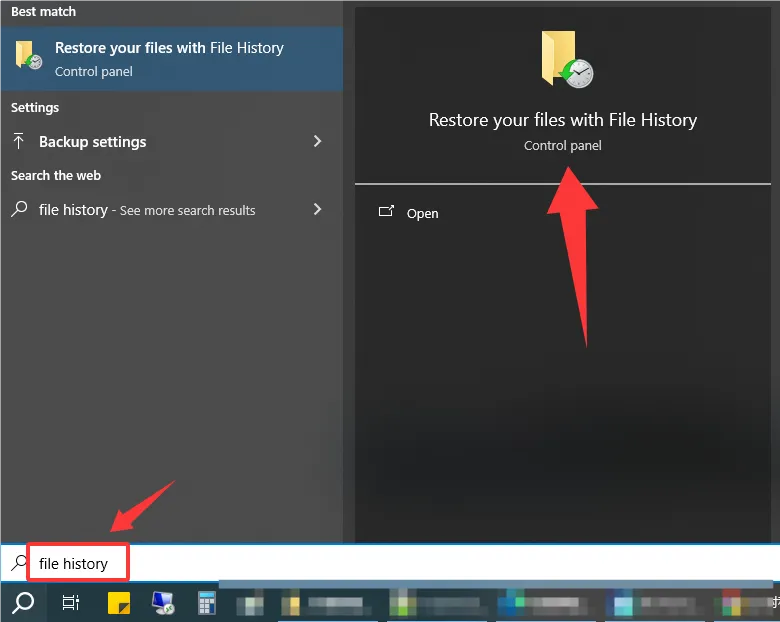This screenshot has height=622, width=780.
Task: Click the preview title Restore your files with File History
Action: (563, 120)
